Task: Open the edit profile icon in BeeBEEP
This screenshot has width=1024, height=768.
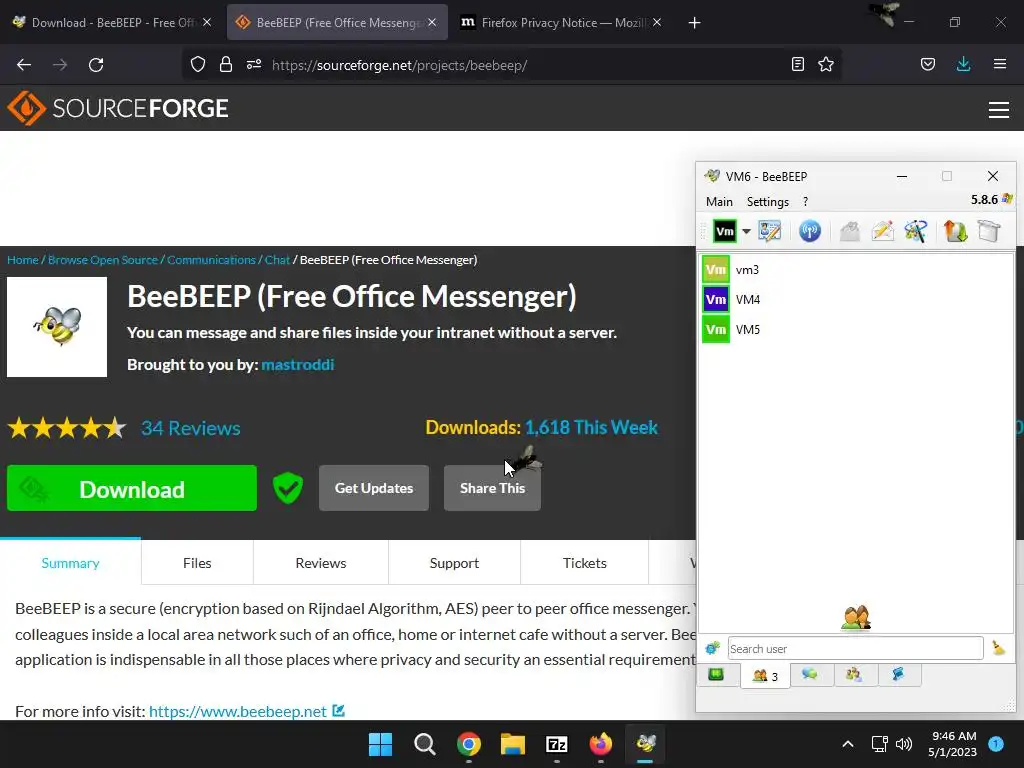Action: point(769,231)
